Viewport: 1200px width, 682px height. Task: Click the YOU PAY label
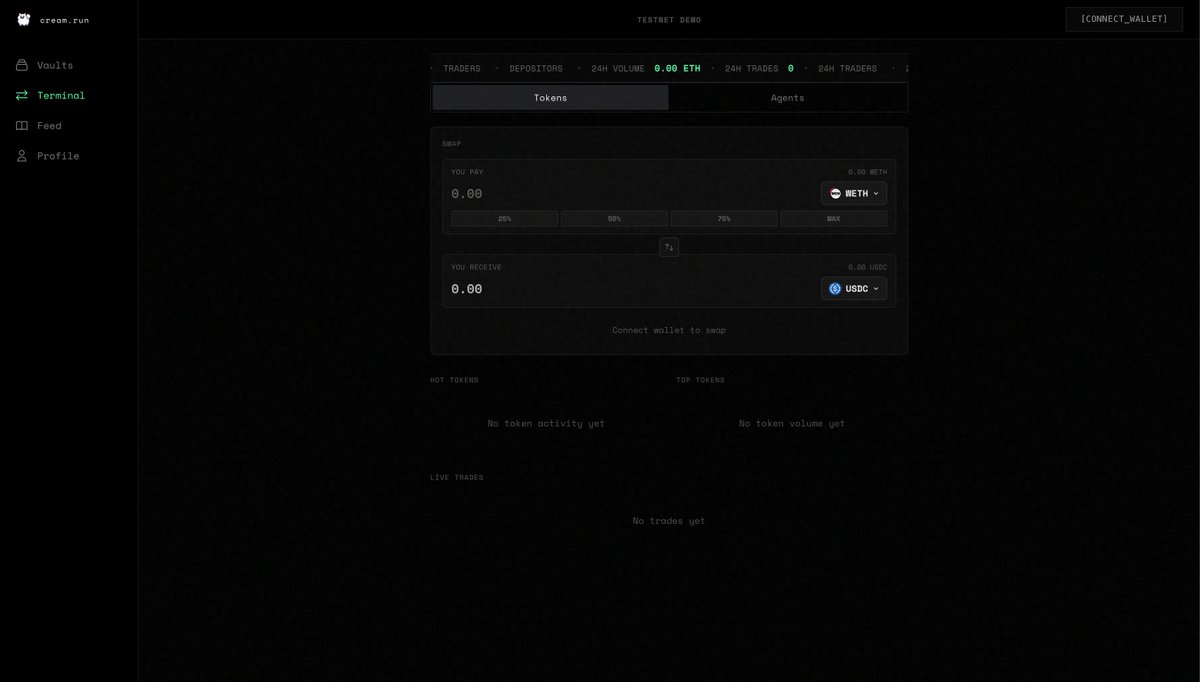[467, 172]
